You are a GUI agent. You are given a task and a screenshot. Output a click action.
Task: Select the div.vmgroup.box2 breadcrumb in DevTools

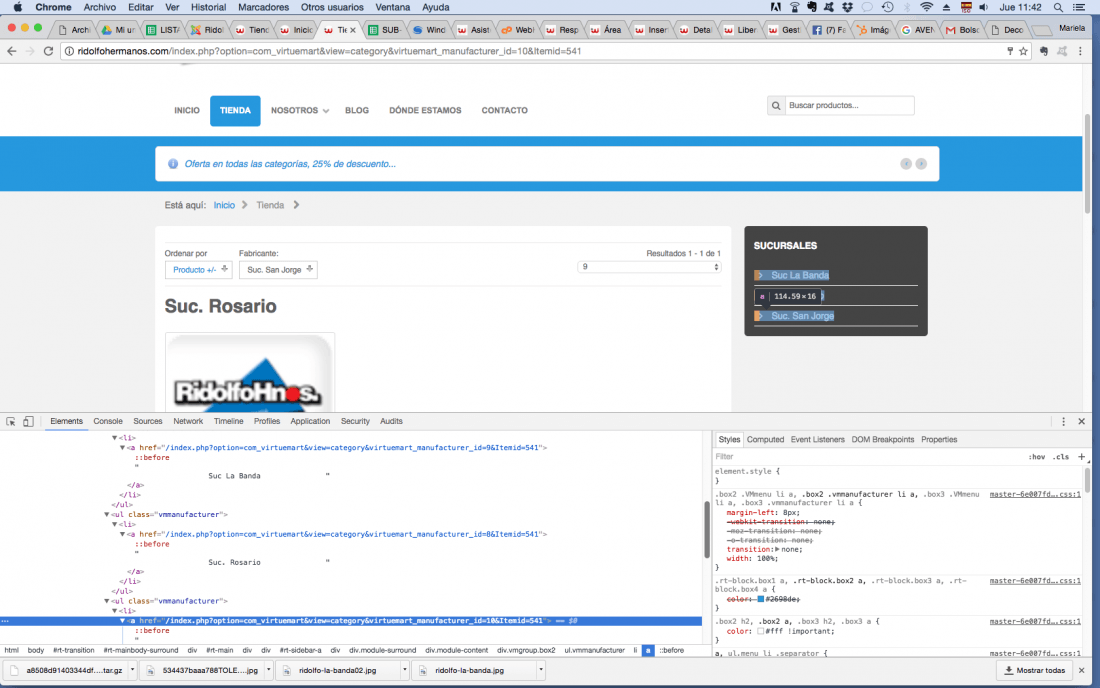pos(526,651)
